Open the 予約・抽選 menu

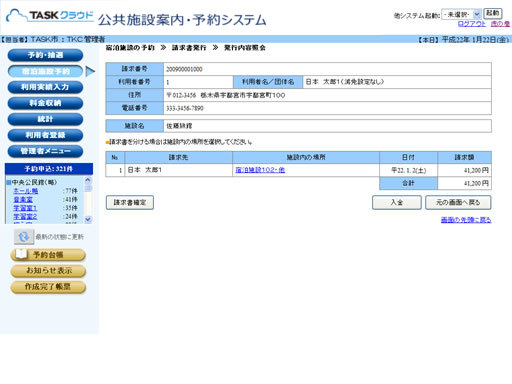coord(45,55)
